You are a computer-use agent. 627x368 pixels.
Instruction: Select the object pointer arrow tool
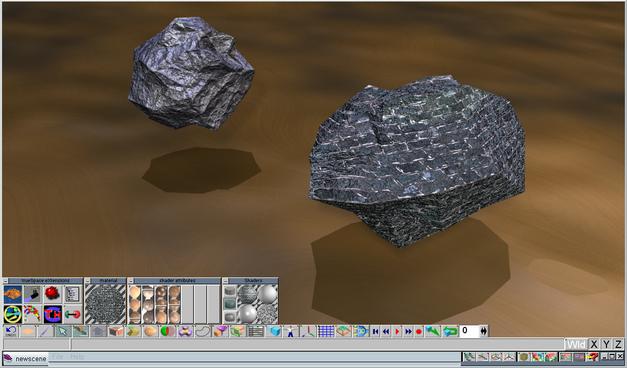63,331
